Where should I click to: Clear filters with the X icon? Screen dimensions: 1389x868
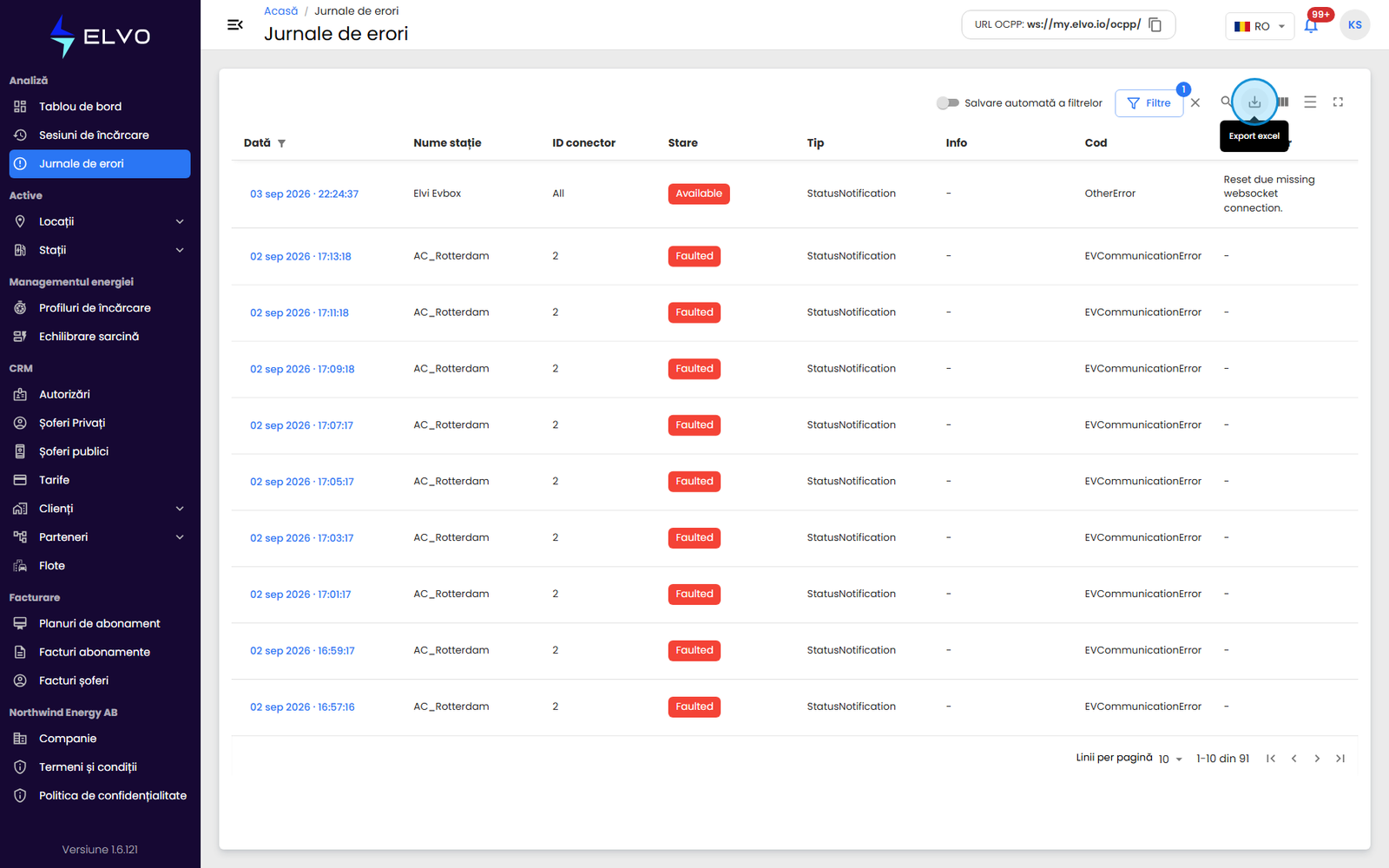tap(1195, 102)
